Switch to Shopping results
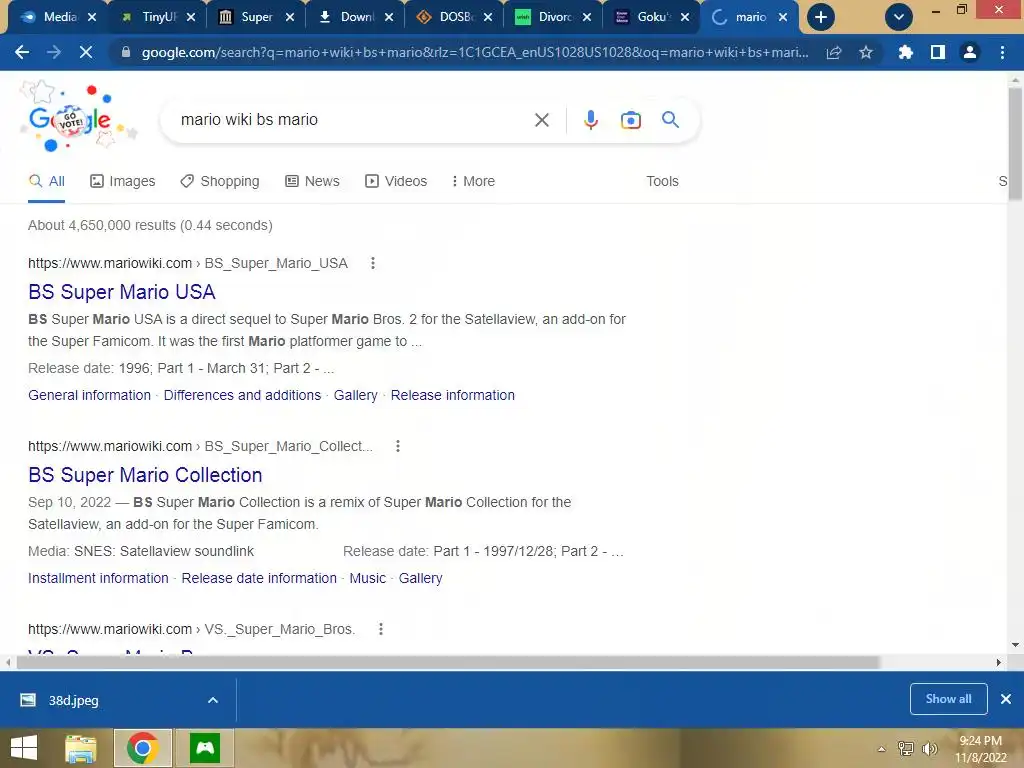Viewport: 1024px width, 768px height. [x=220, y=181]
